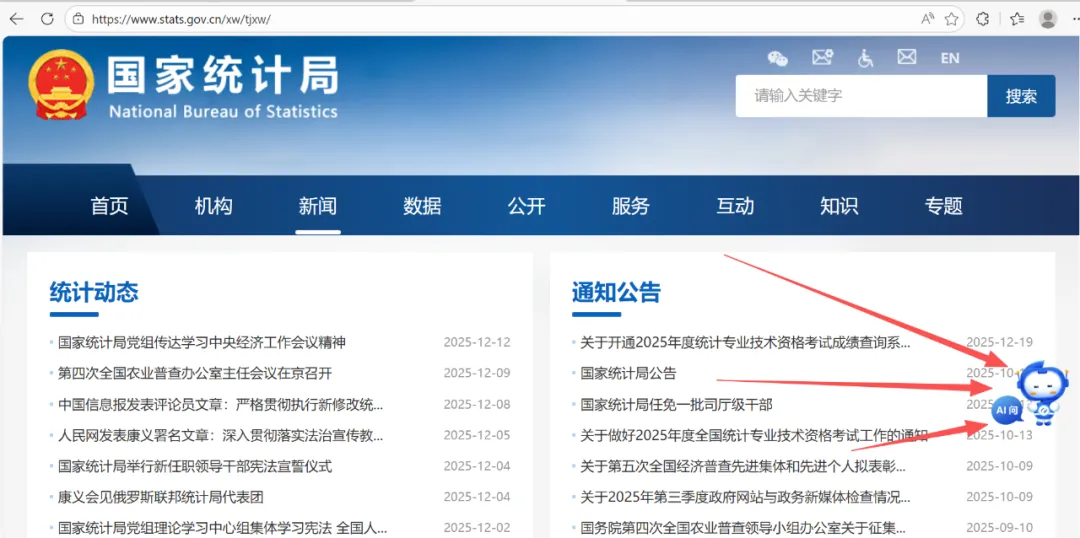This screenshot has width=1080, height=538.
Task: Click the National Bureau of Statistics emblem
Action: pyautogui.click(x=59, y=84)
